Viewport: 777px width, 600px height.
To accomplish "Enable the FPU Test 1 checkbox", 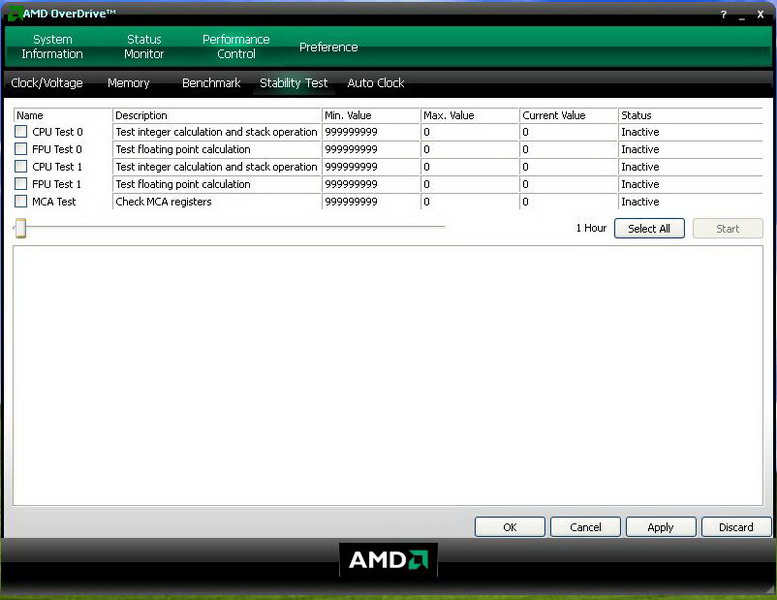I will (x=21, y=184).
